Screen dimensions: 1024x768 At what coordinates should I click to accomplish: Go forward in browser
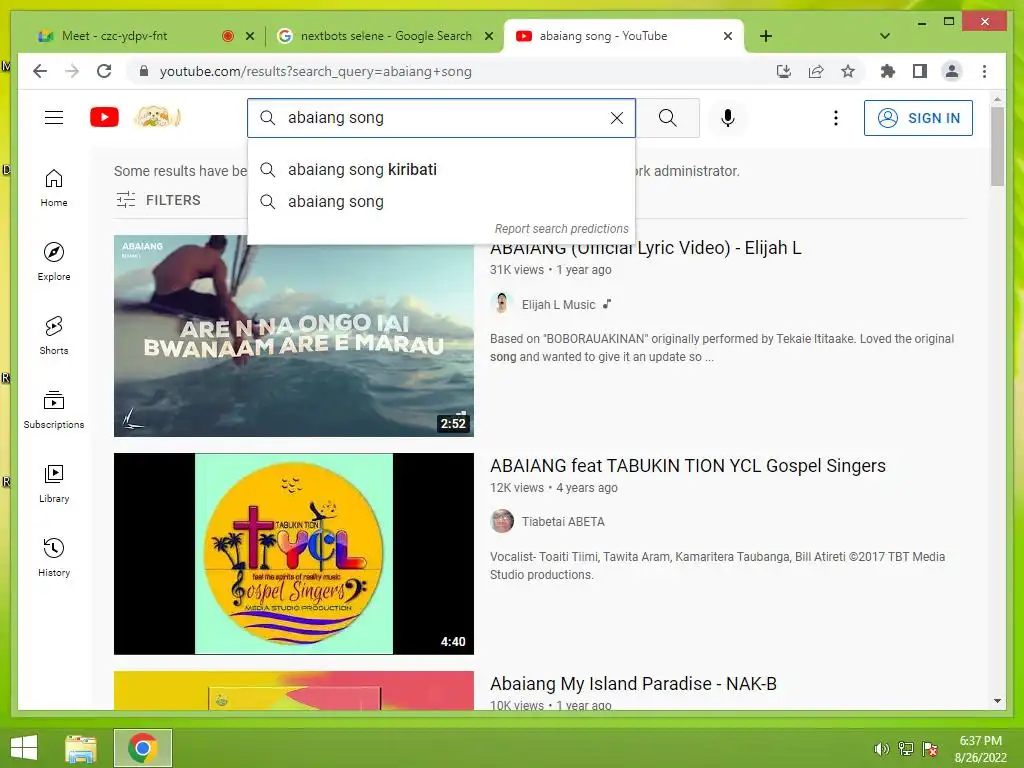72,71
